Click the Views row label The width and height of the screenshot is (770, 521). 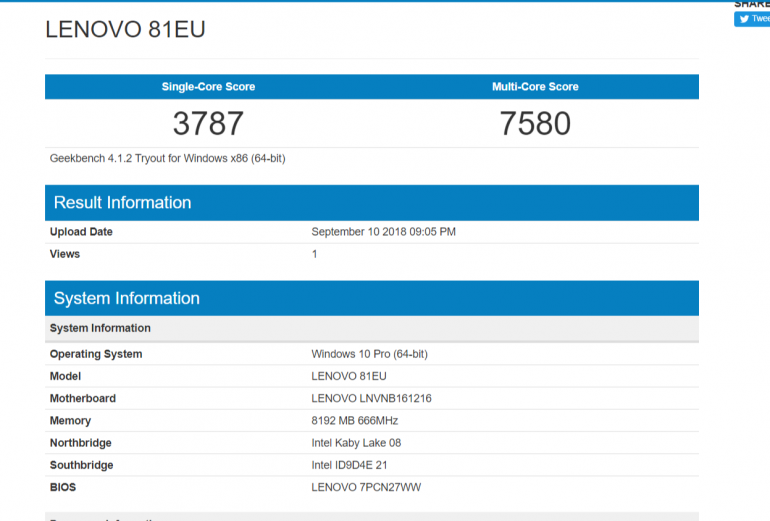[65, 254]
